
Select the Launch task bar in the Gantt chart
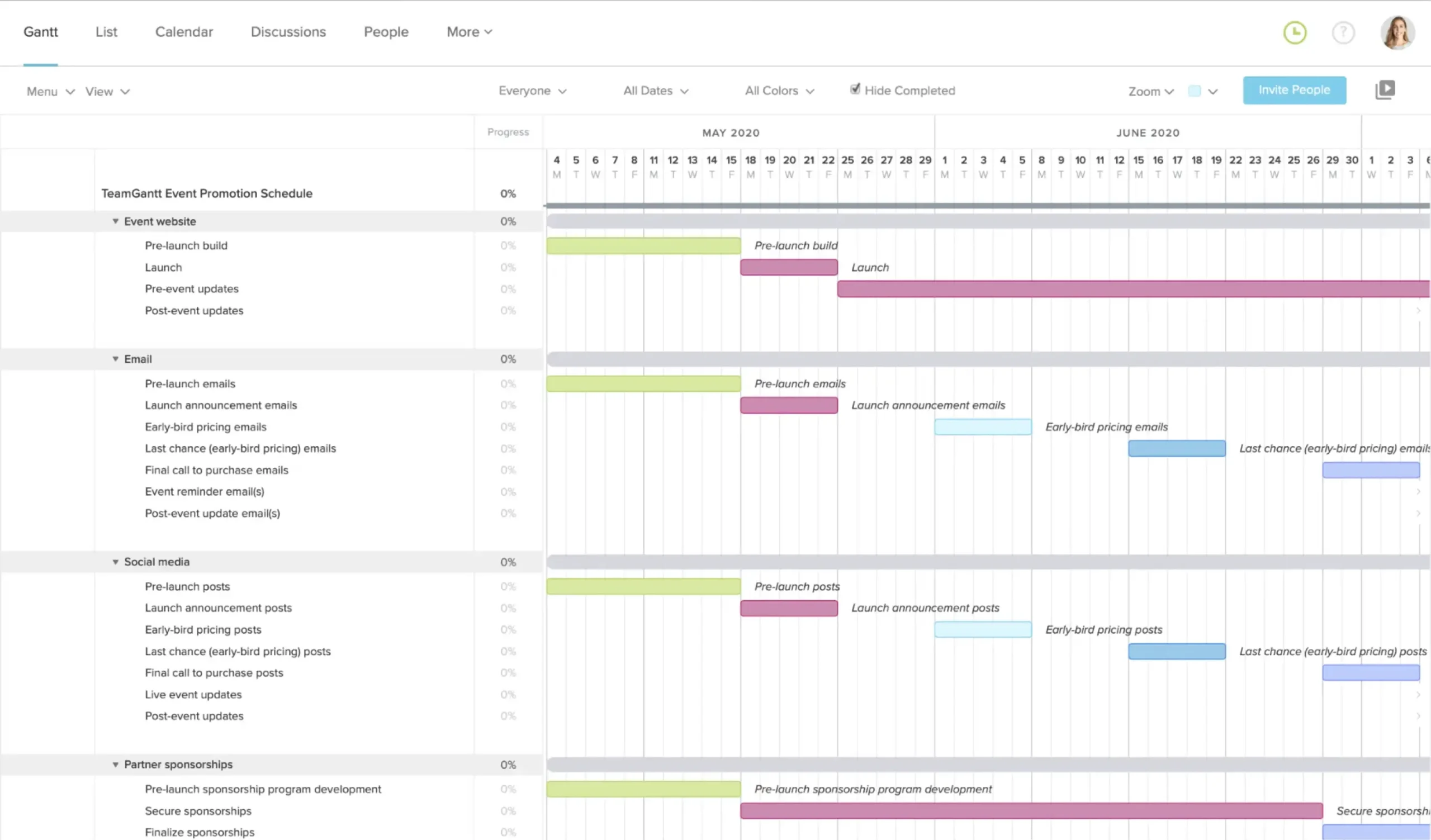tap(788, 267)
